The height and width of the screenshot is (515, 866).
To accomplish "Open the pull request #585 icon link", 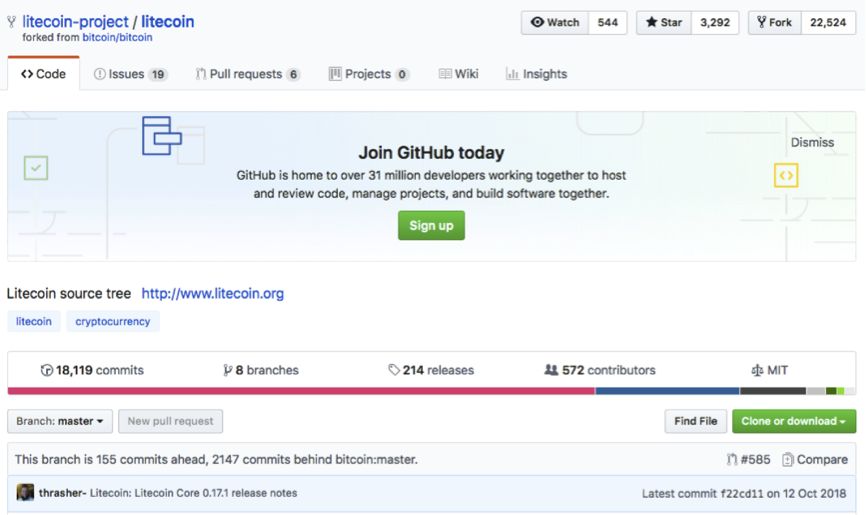I will click(732, 460).
